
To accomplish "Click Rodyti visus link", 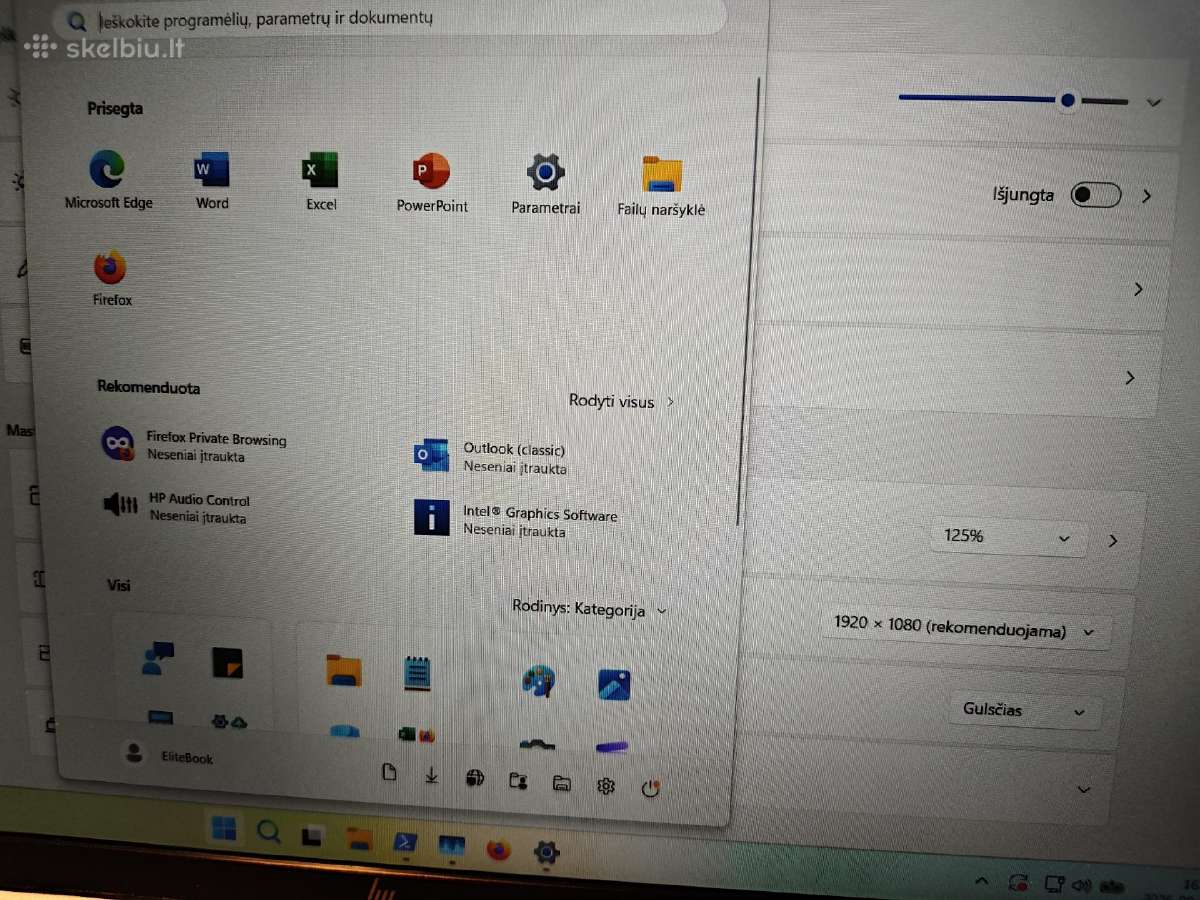I will [621, 402].
